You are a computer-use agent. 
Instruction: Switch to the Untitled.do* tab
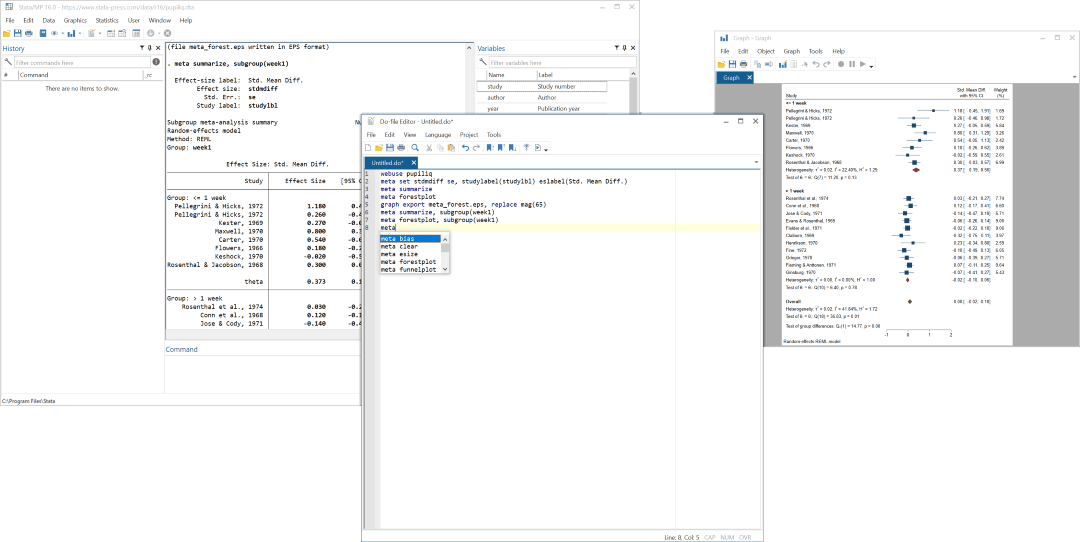tap(387, 162)
